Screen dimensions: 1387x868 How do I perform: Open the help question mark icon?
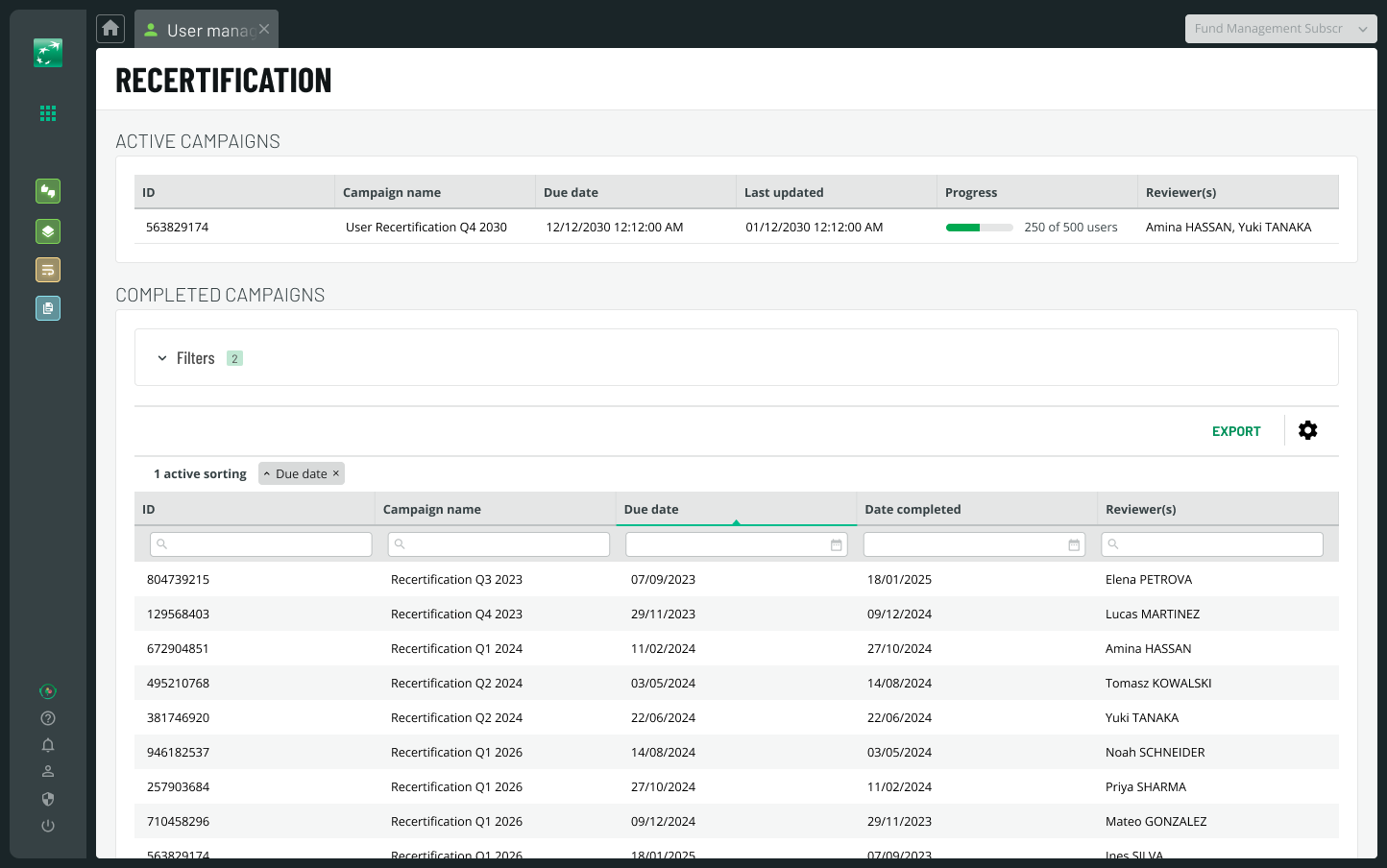coord(48,718)
